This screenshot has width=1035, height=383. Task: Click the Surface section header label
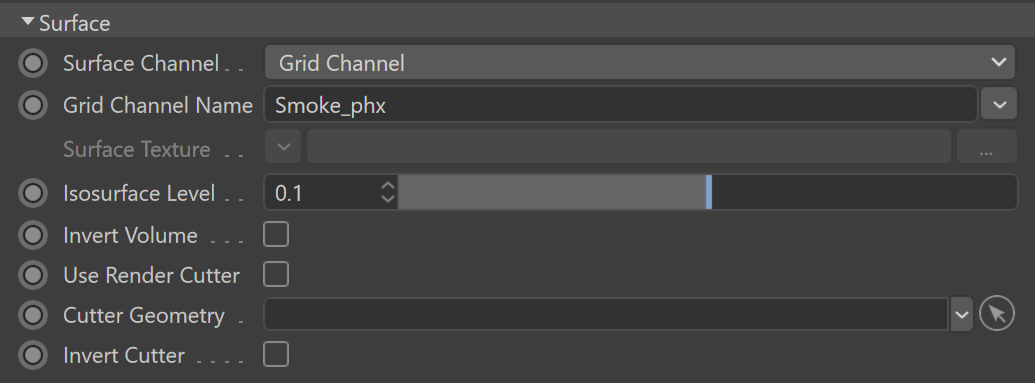click(75, 23)
